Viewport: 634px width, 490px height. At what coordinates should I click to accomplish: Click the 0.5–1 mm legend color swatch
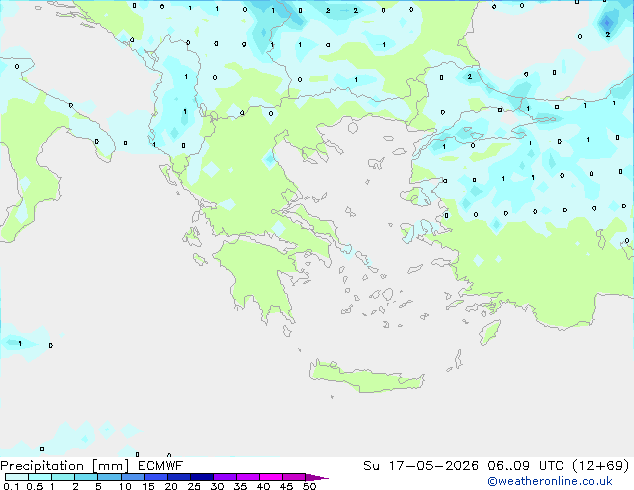pos(40,477)
